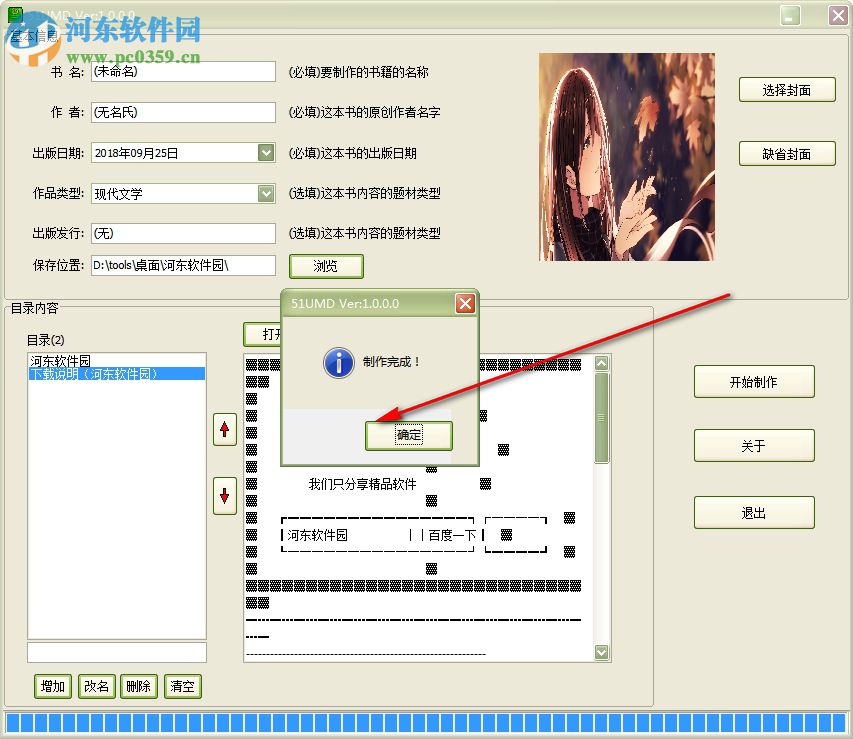Viewport: 853px width, 739px height.
Task: Click 增加 to add a new chapter
Action: [52, 686]
